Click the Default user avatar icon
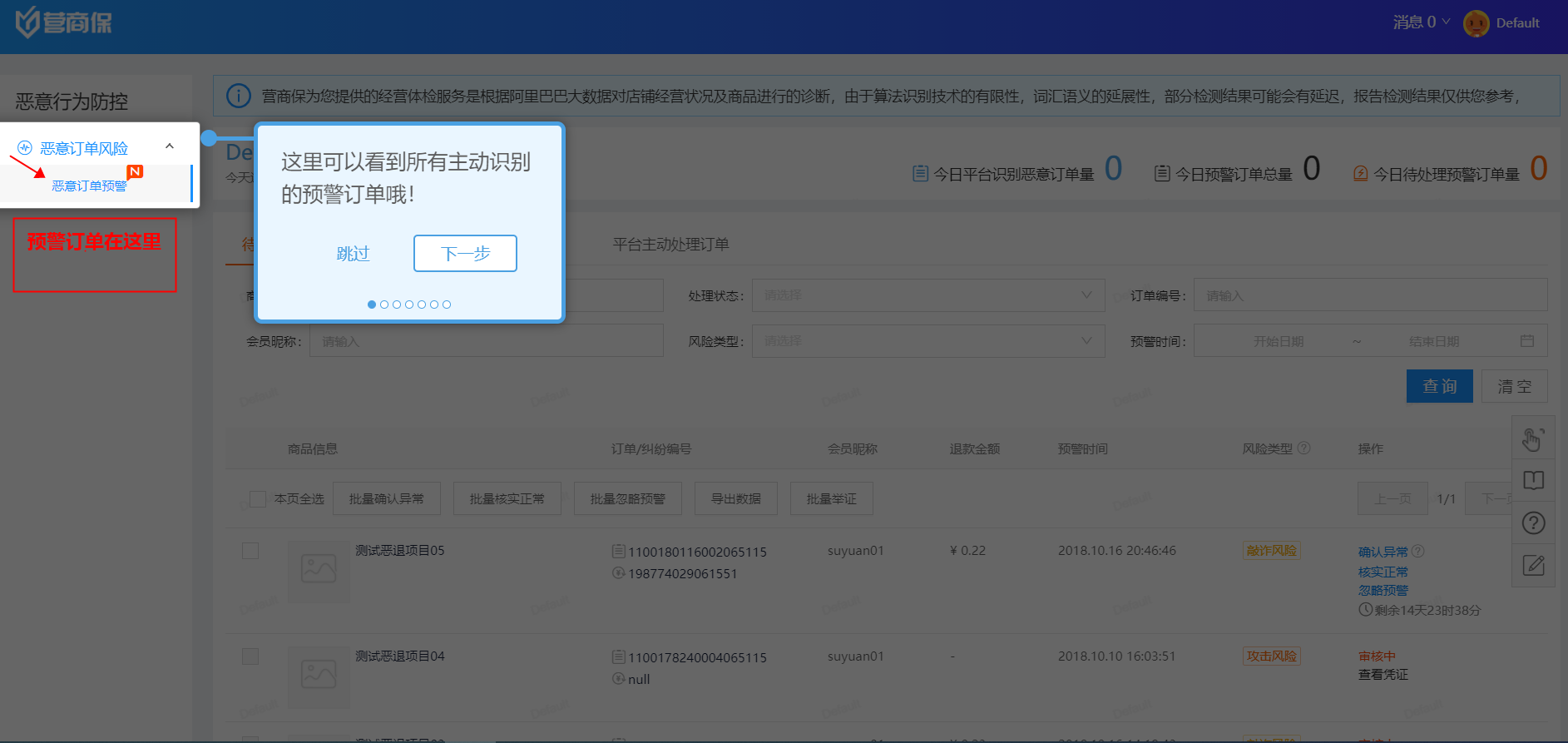 pos(1476,23)
